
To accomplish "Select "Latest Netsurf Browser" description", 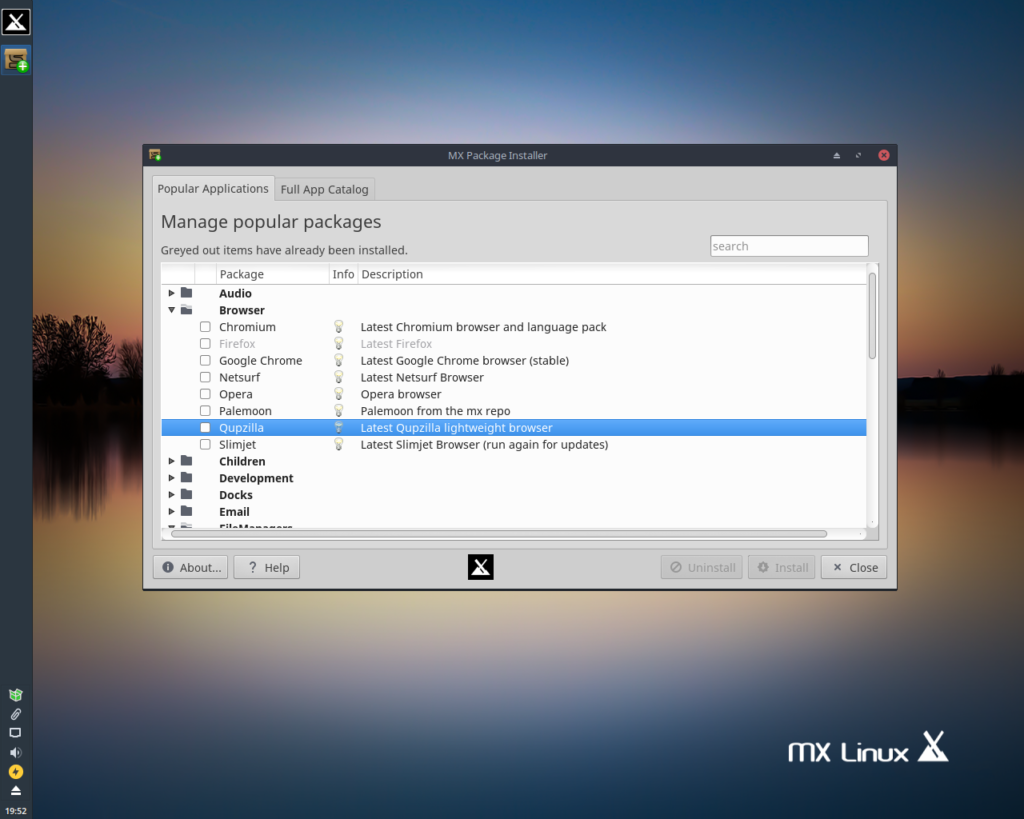I will click(x=422, y=377).
